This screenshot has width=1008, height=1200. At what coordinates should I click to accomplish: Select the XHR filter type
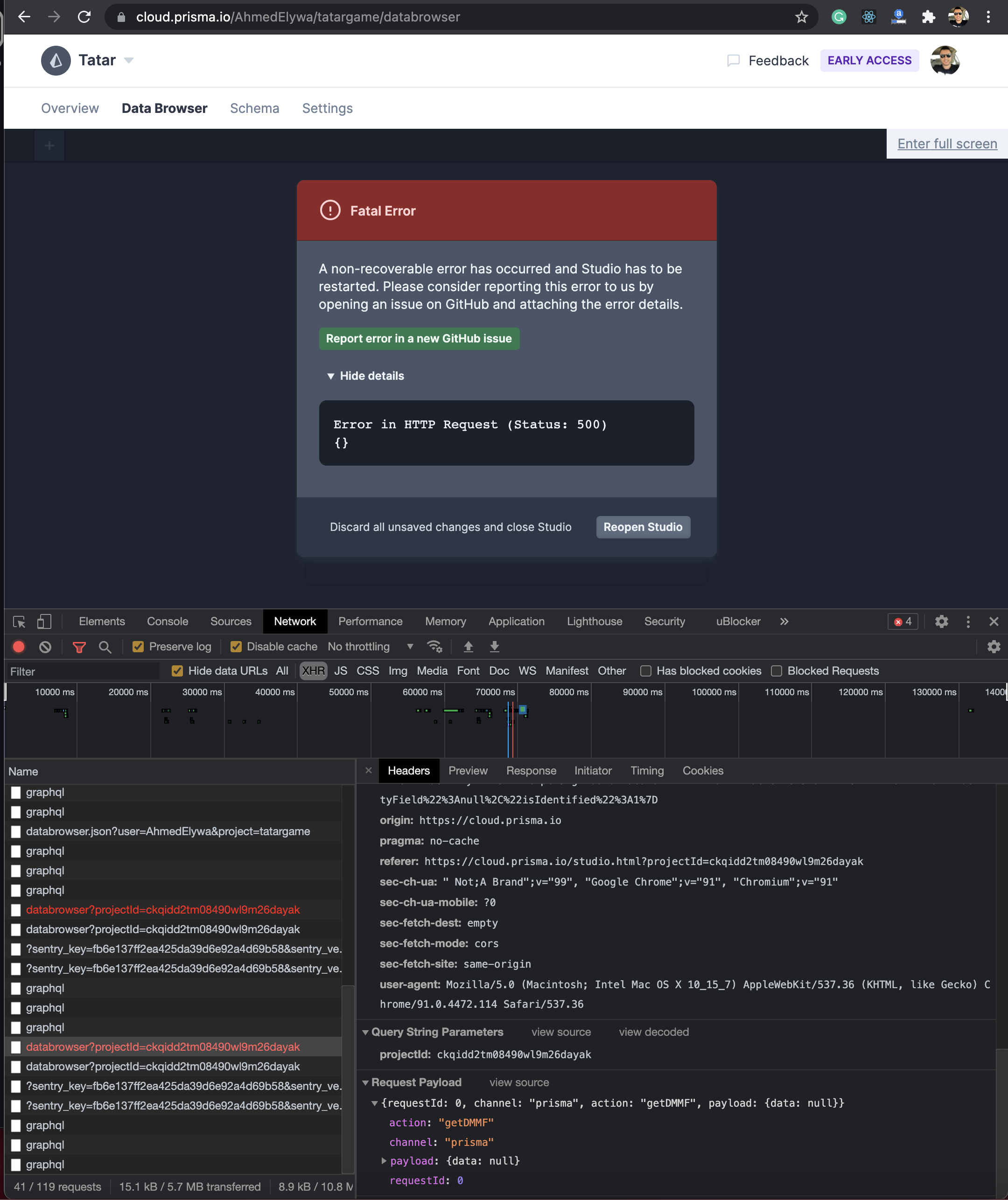(313, 671)
